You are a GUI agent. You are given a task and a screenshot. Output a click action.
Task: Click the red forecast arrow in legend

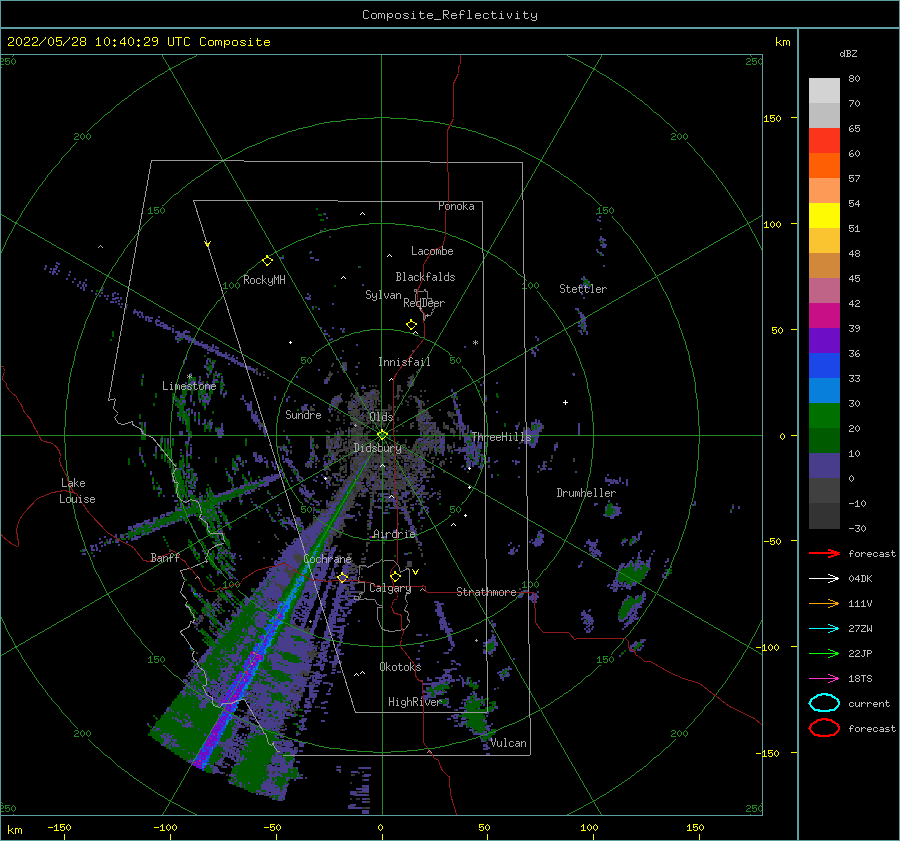point(824,553)
